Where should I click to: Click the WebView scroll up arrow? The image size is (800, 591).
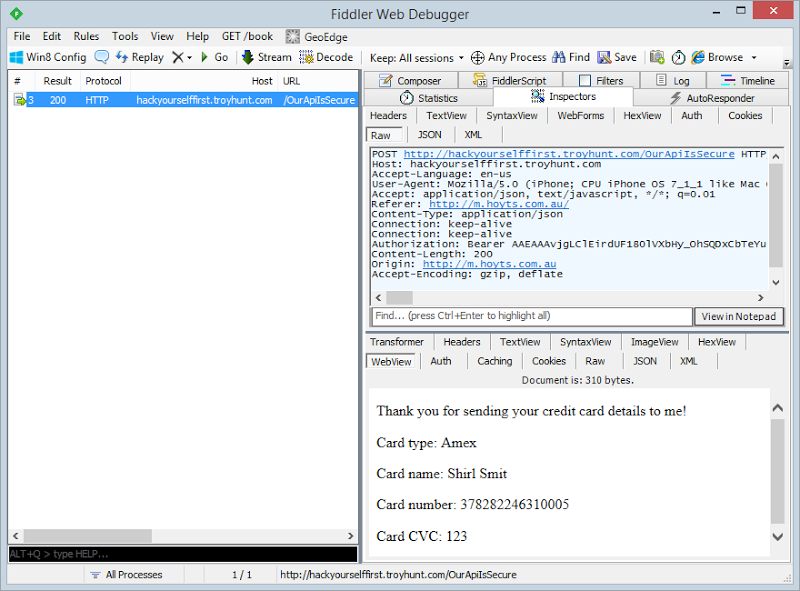pos(778,407)
